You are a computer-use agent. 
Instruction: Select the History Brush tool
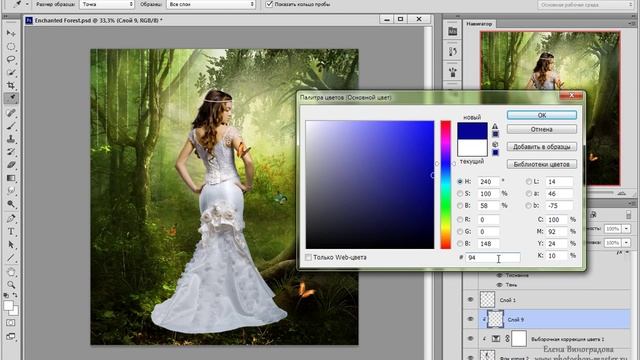point(11,152)
